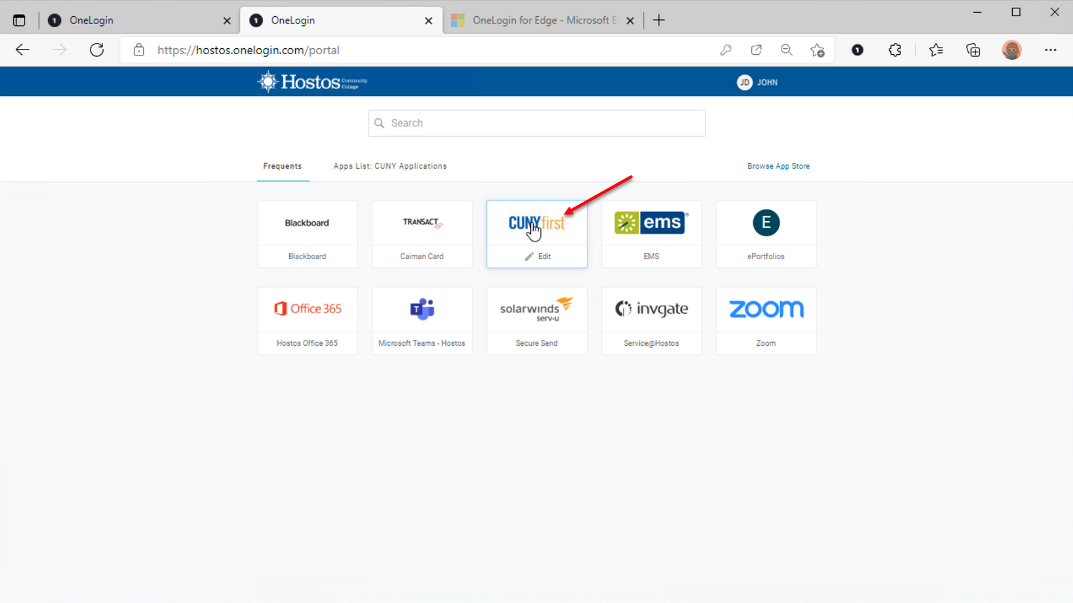Open the InvGate Service@Hostos app

[651, 321]
